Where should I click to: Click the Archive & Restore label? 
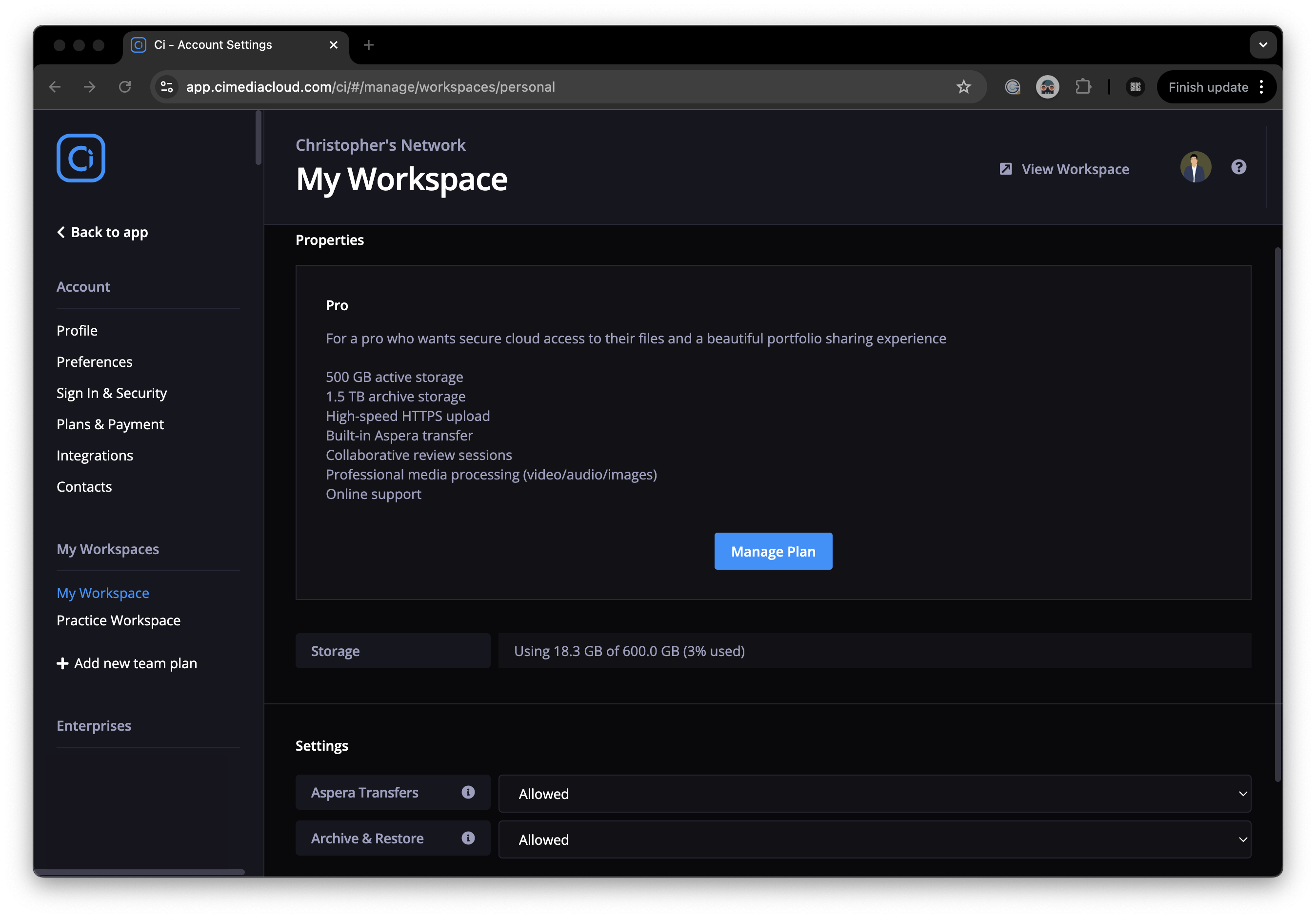point(367,838)
